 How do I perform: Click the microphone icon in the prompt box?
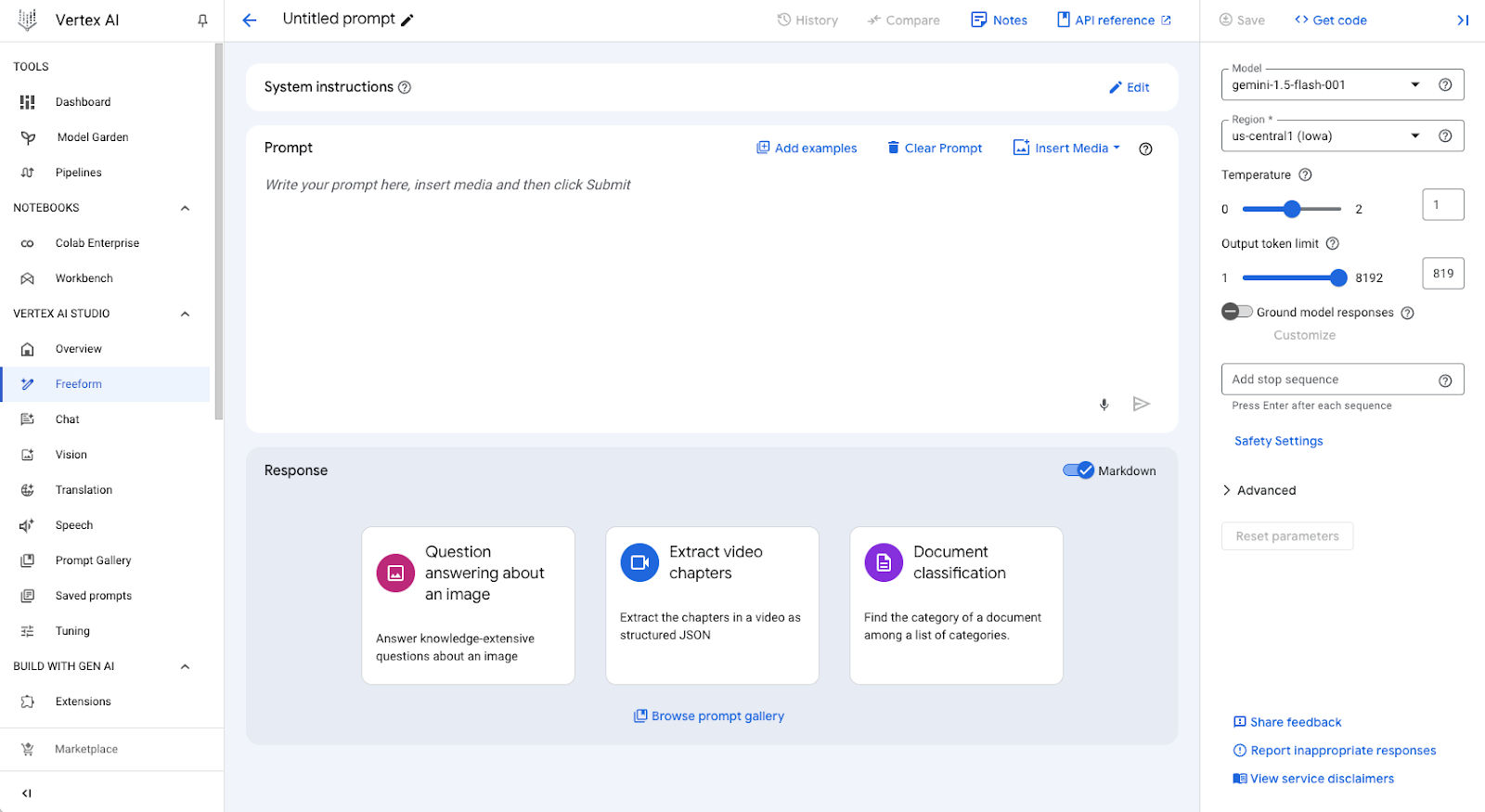point(1104,404)
